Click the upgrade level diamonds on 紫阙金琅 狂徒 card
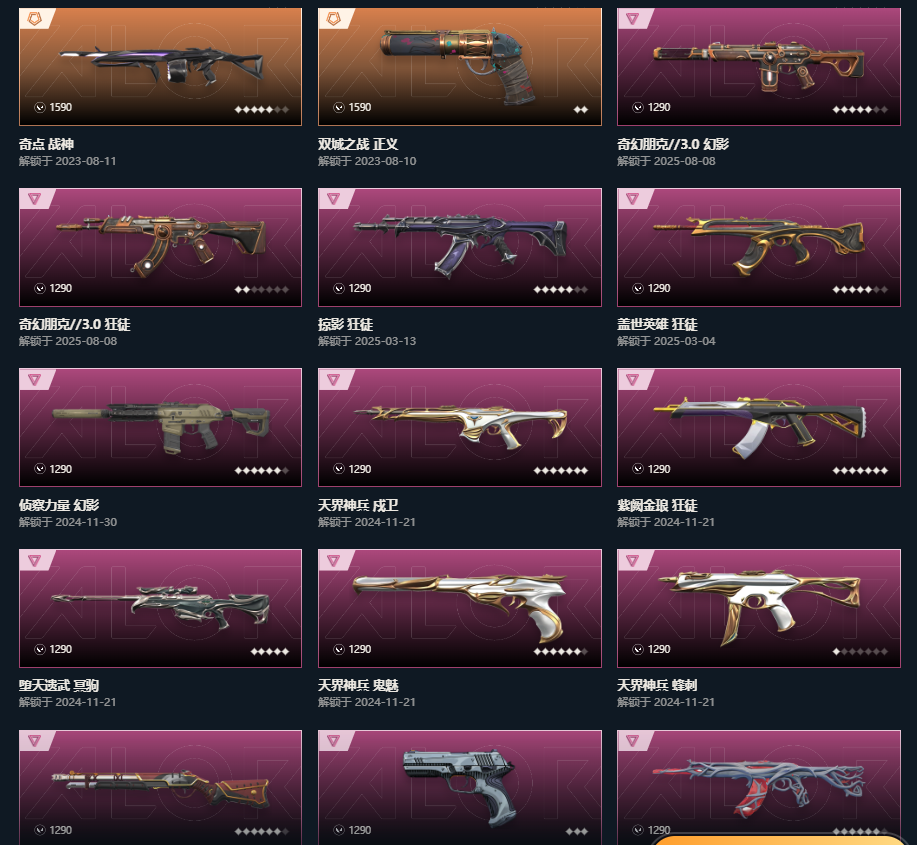The width and height of the screenshot is (917, 845). coord(860,470)
